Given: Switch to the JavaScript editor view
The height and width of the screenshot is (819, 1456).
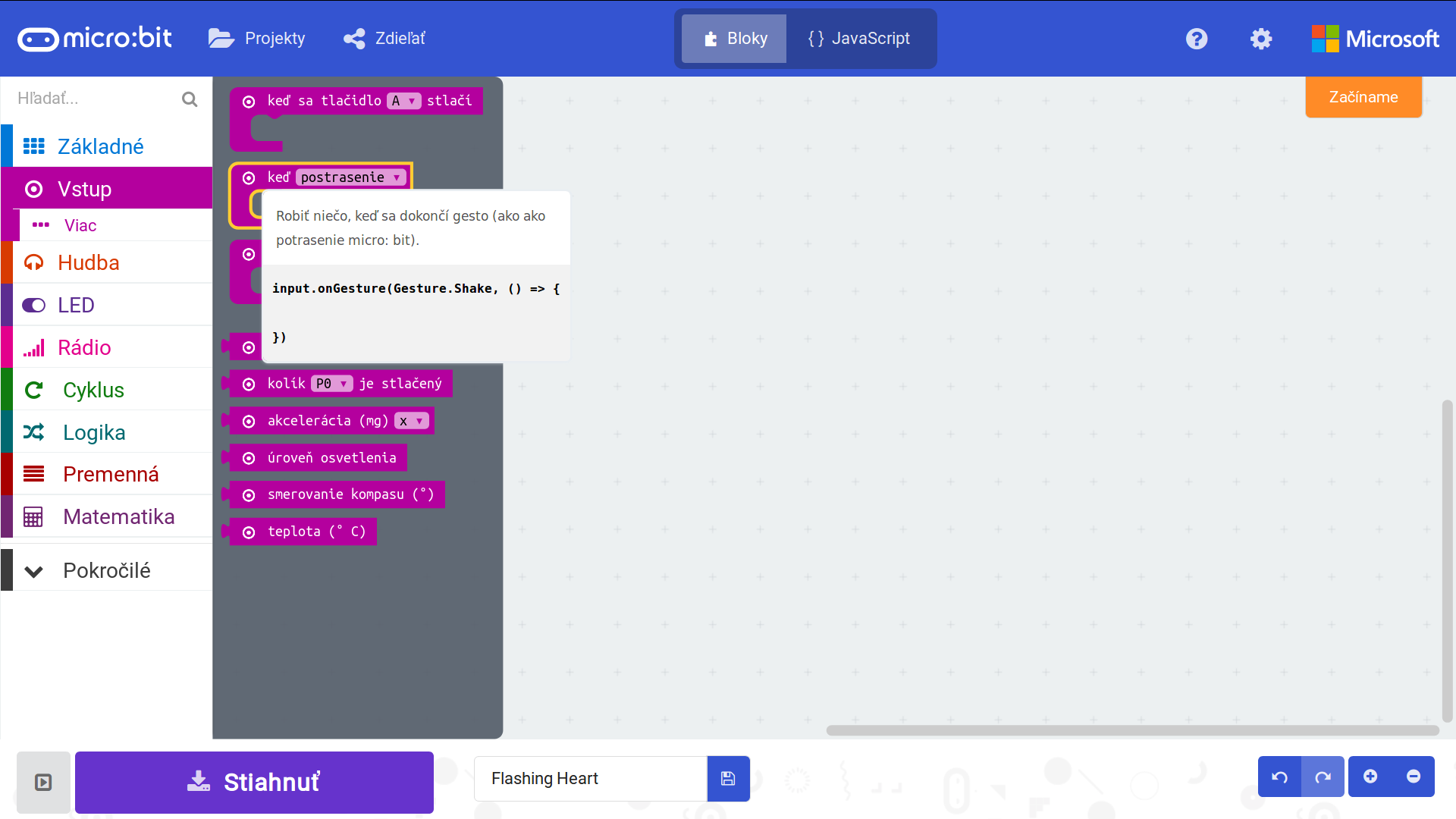Looking at the screenshot, I should pos(860,39).
